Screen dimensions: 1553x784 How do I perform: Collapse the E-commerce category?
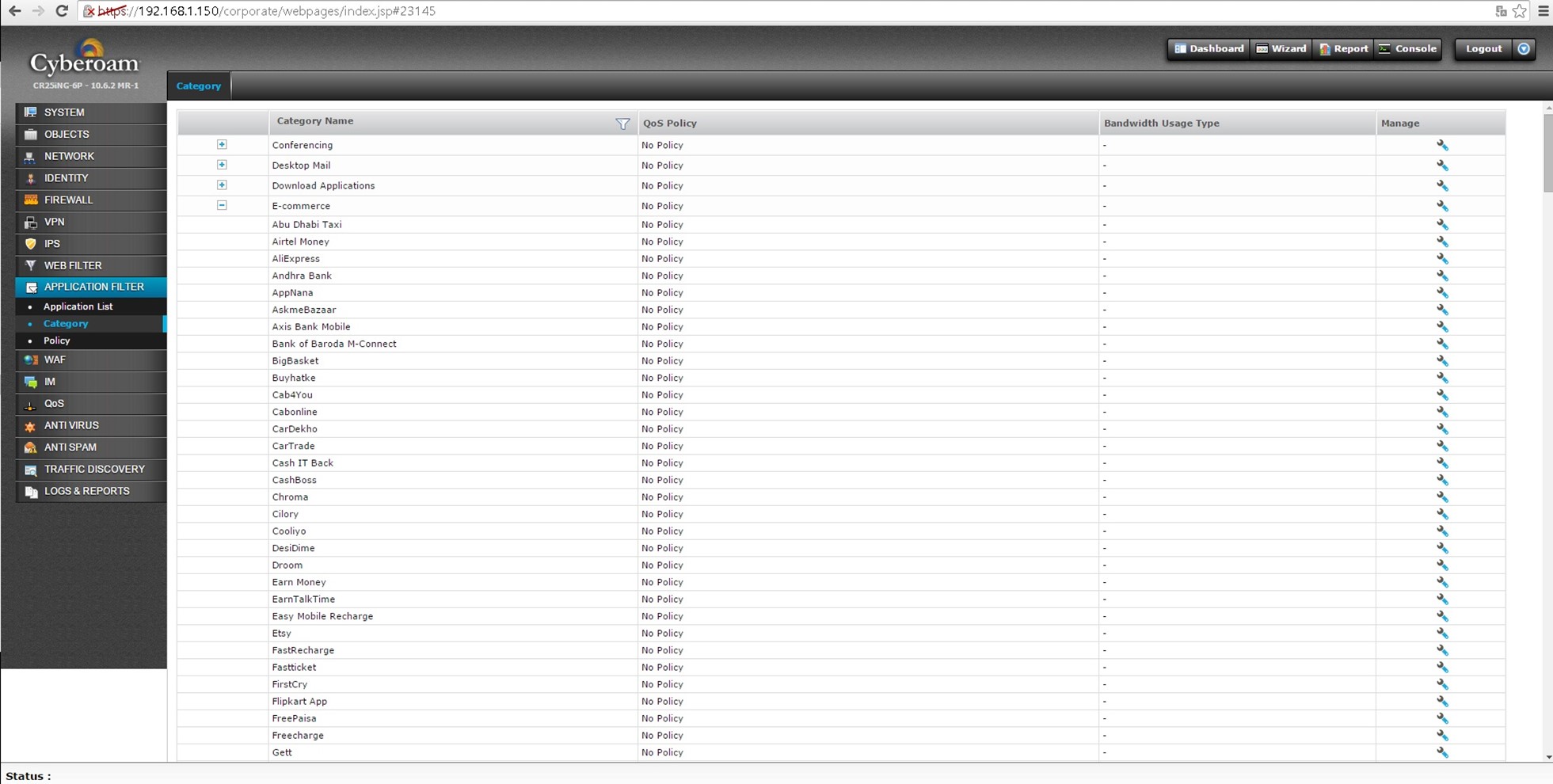(x=222, y=205)
